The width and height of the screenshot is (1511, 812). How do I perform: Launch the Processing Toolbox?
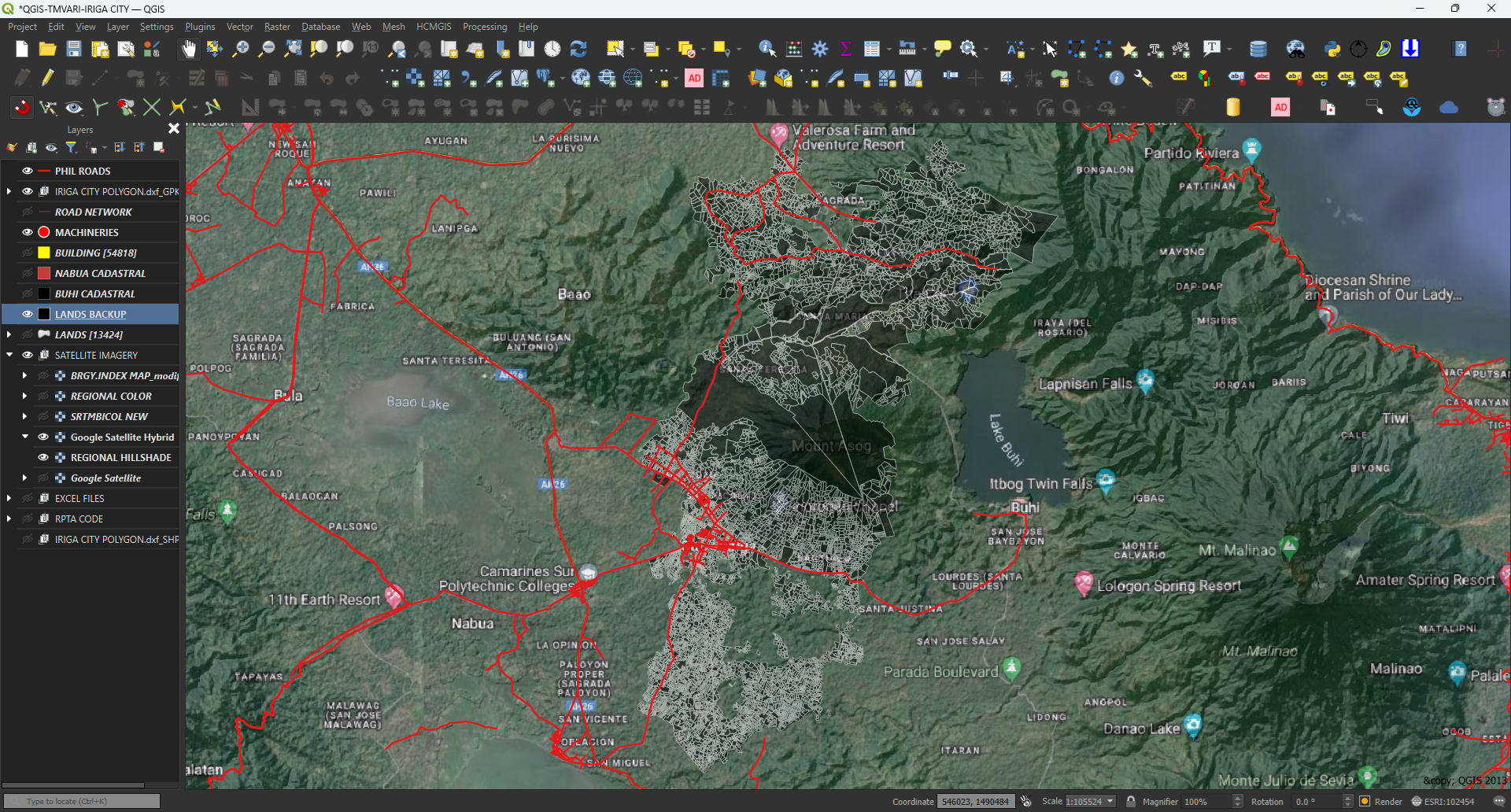(821, 49)
